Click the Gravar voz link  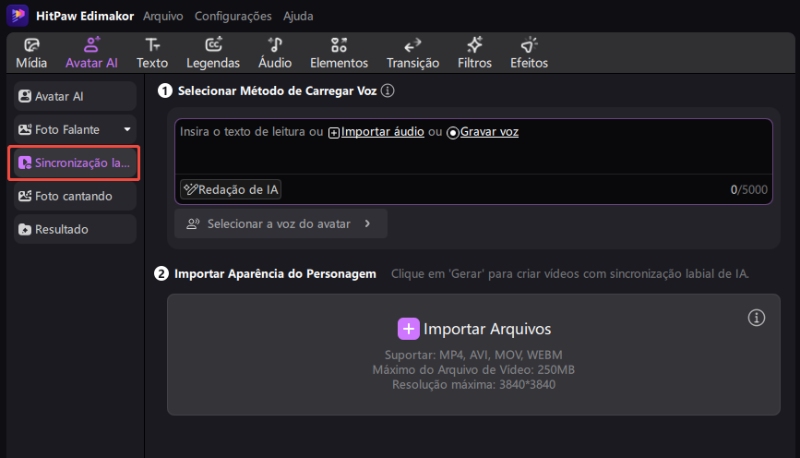click(x=489, y=132)
